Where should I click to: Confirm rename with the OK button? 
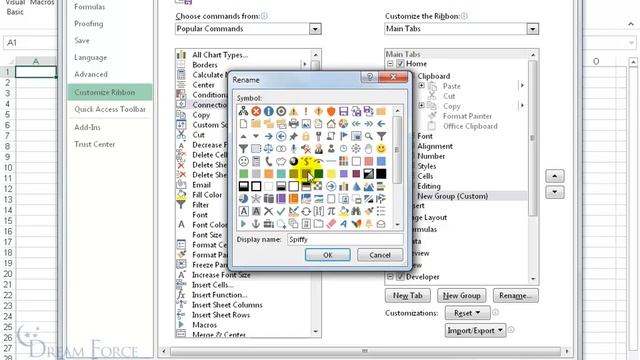[x=327, y=255]
